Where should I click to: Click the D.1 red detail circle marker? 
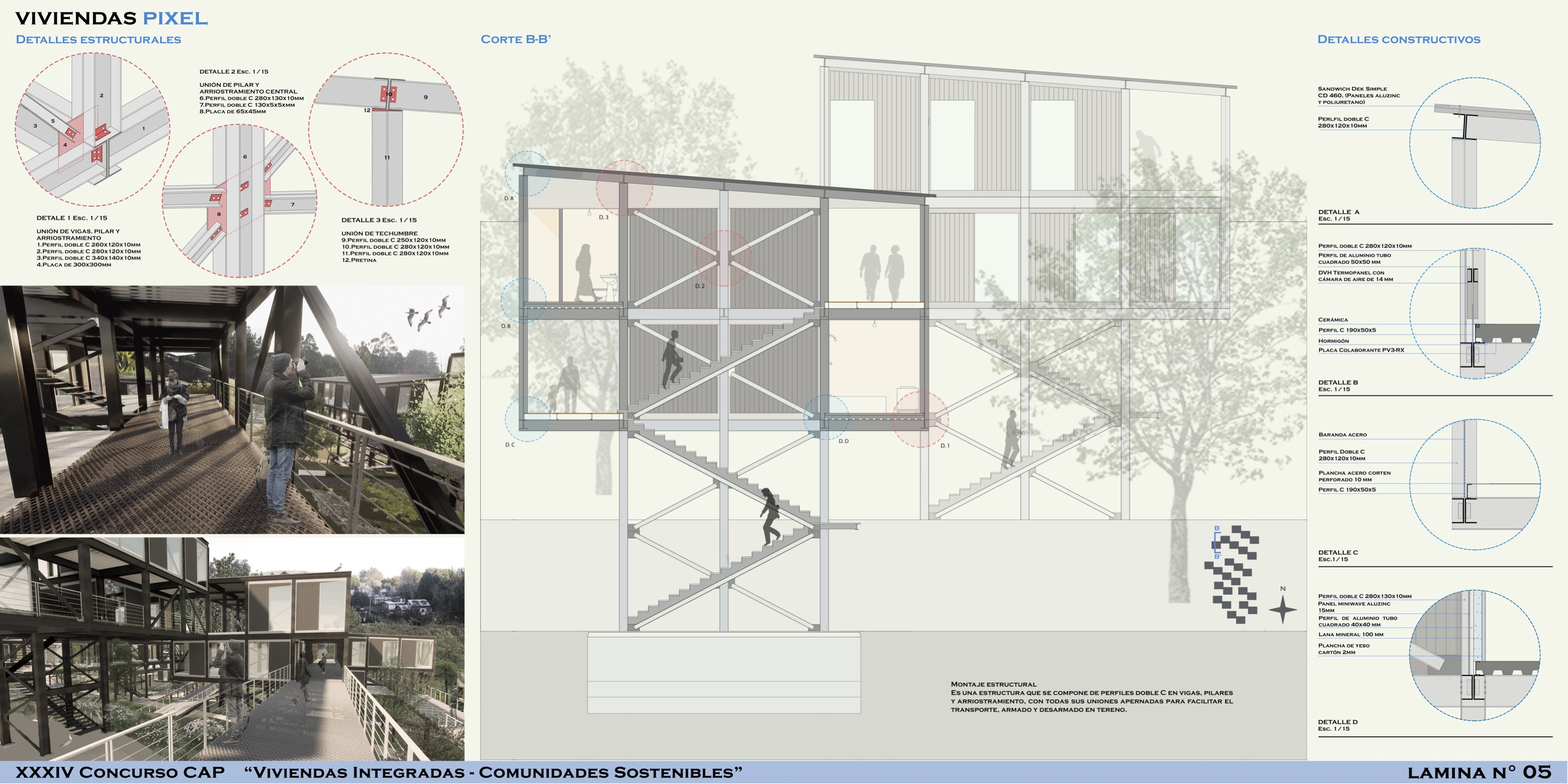920,419
